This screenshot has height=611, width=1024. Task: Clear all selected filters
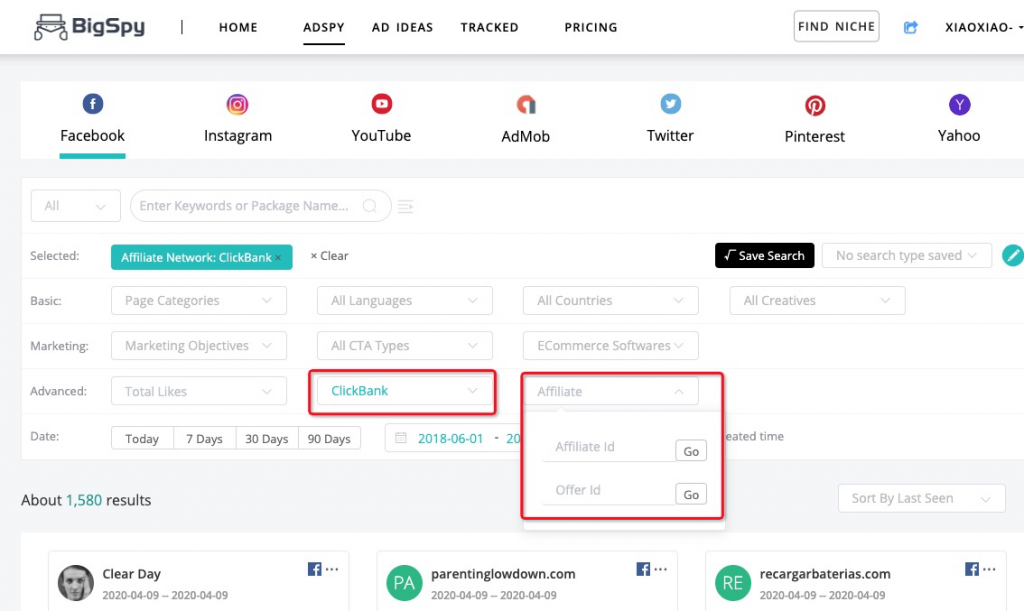pos(329,256)
